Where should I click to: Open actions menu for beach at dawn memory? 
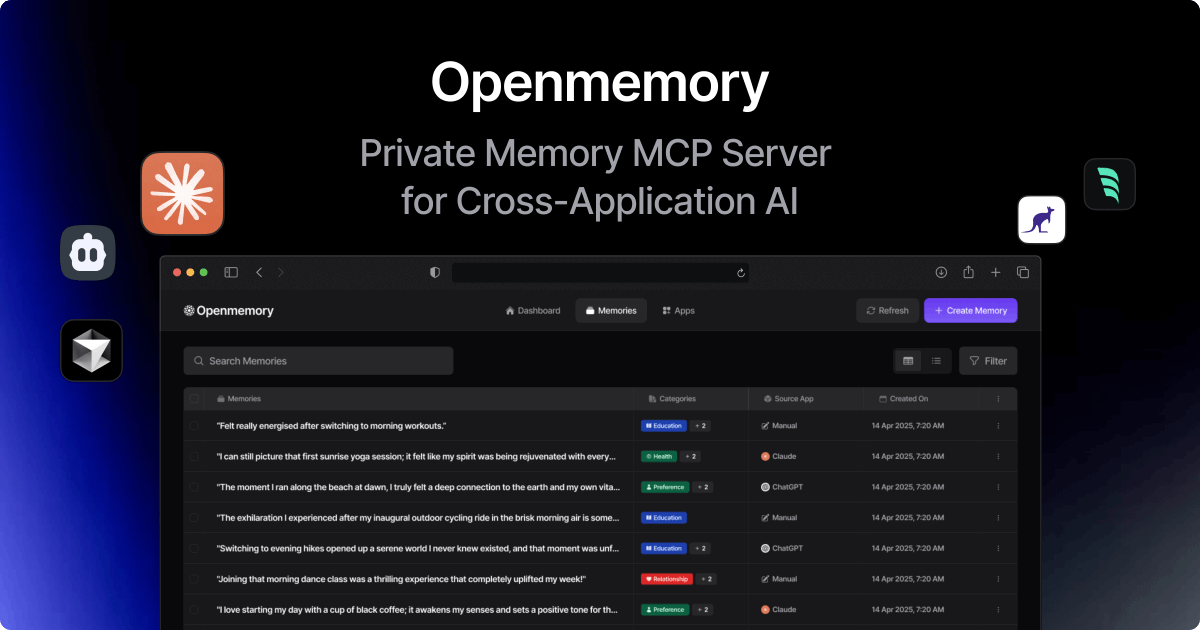pyautogui.click(x=997, y=487)
